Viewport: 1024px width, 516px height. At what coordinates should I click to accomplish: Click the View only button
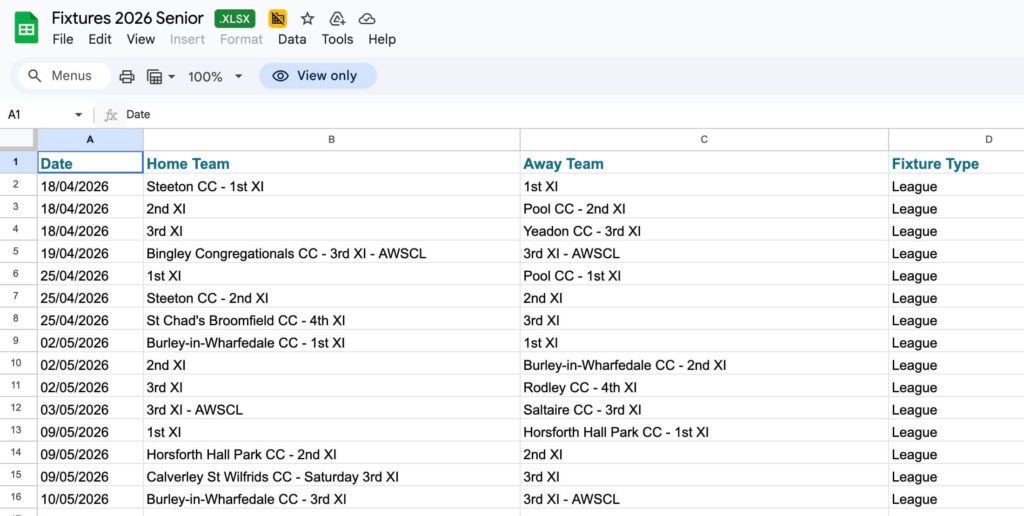317,76
